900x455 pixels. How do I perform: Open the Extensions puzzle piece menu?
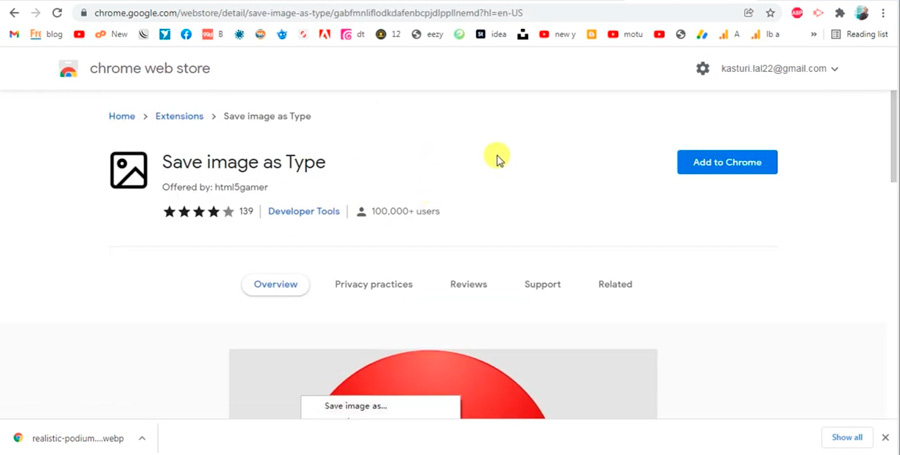(x=840, y=13)
